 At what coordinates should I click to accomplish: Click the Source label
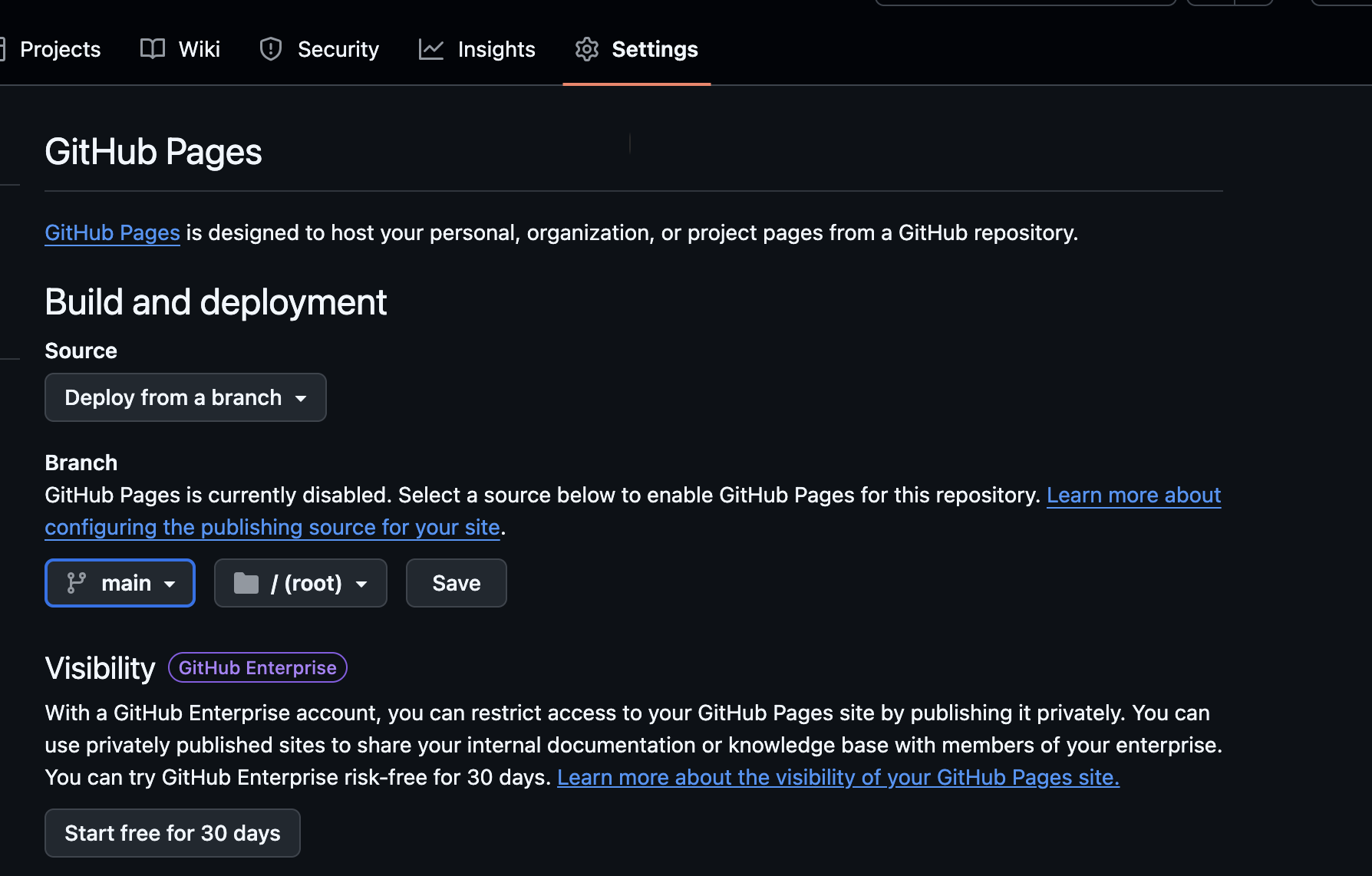pyautogui.click(x=81, y=351)
